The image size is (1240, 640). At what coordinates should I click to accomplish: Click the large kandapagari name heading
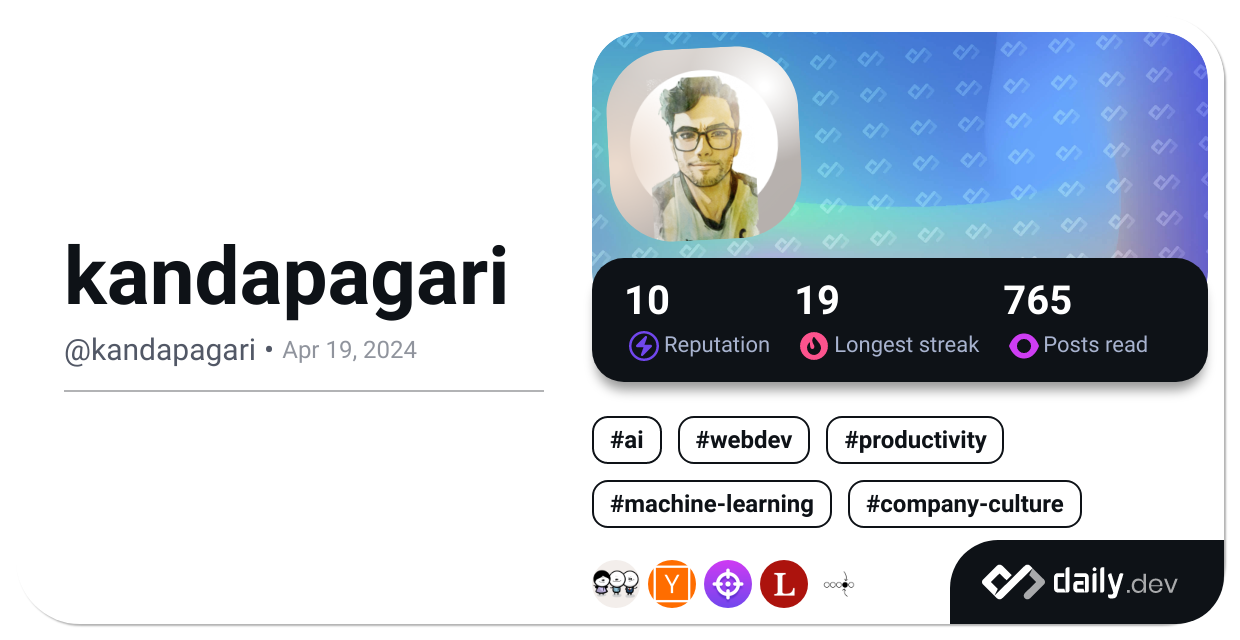[x=287, y=277]
